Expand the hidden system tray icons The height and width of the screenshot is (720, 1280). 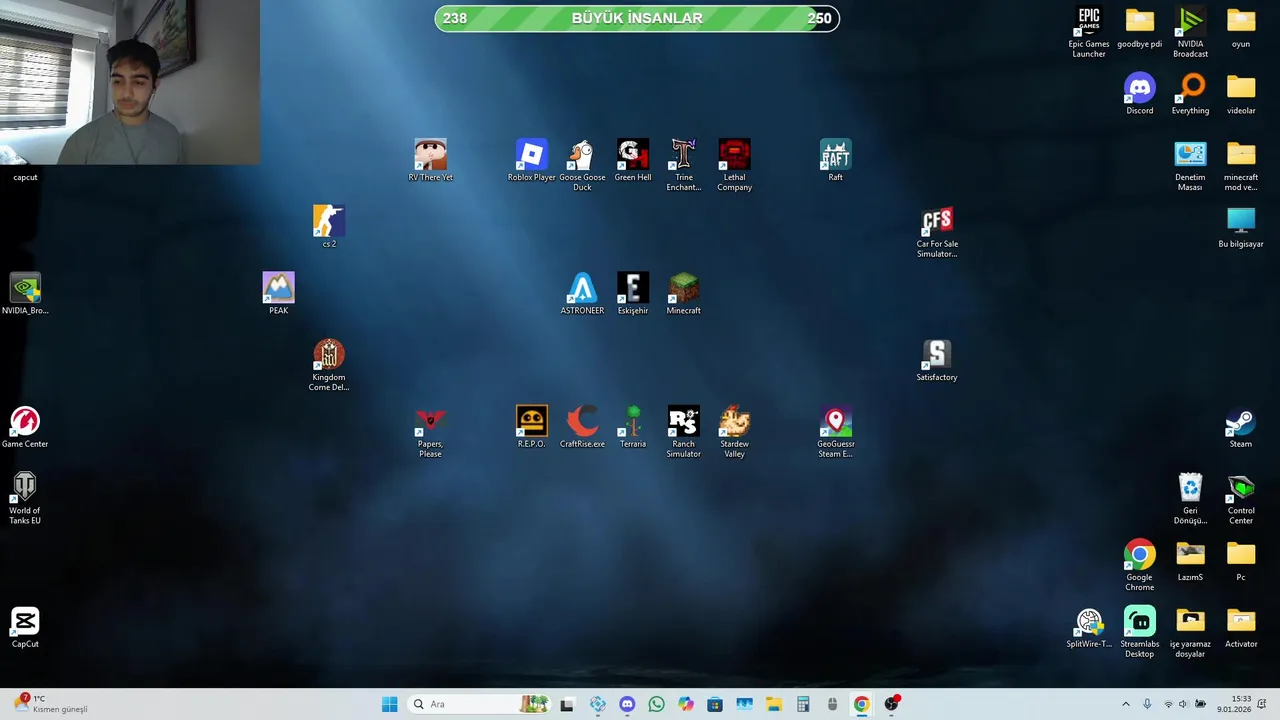click(1126, 704)
